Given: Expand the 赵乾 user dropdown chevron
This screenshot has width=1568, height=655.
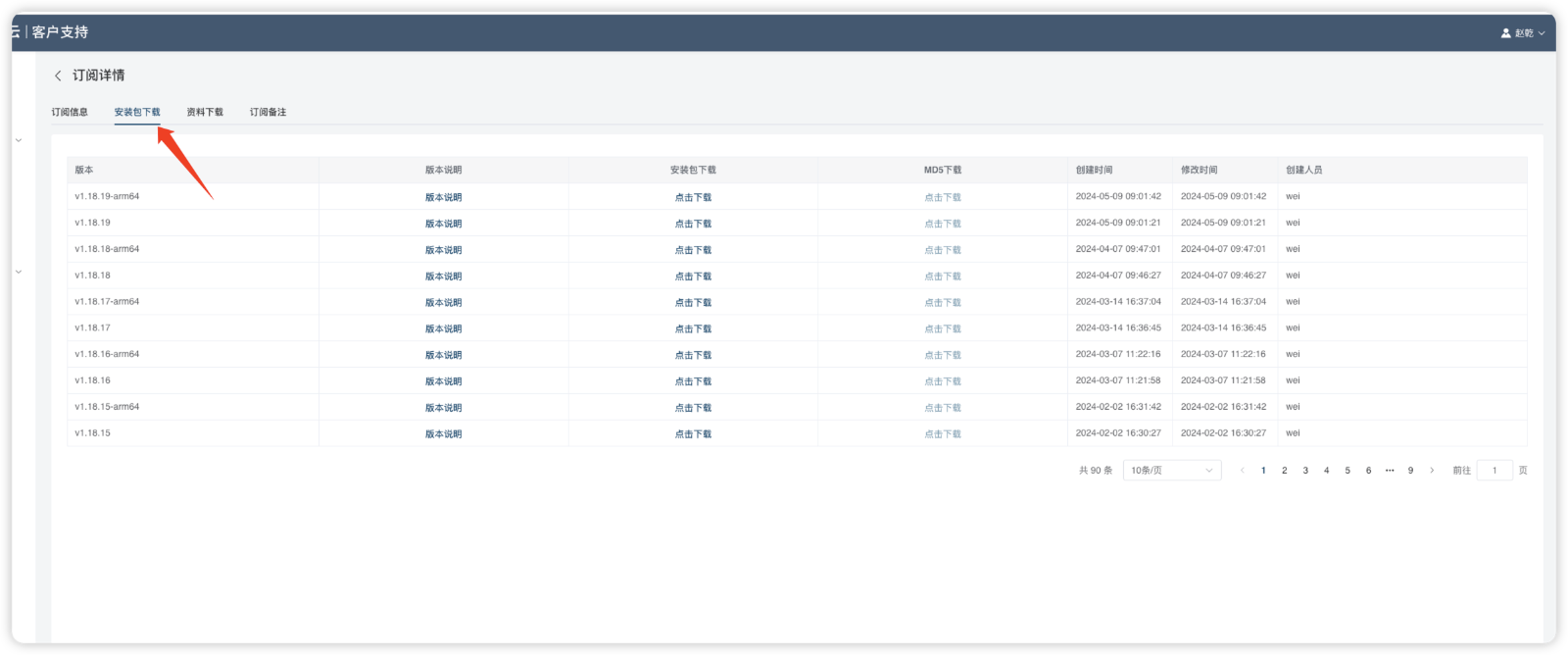Looking at the screenshot, I should 1542,33.
